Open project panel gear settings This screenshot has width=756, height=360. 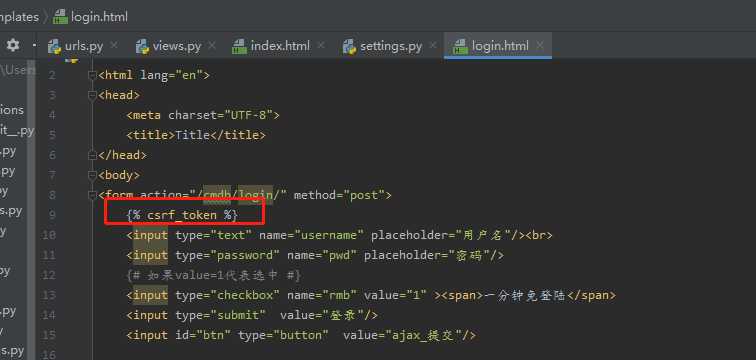pos(13,45)
